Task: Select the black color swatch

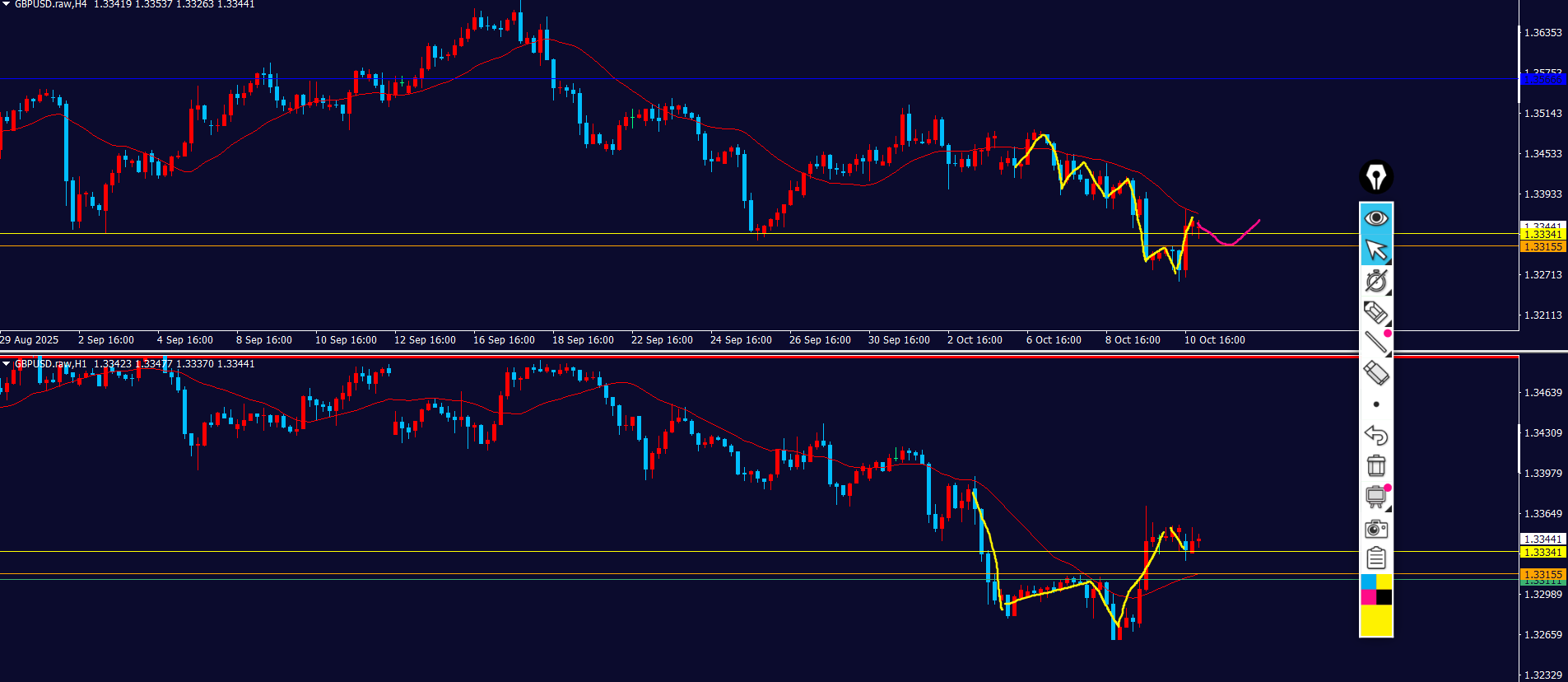Action: tap(1384, 597)
